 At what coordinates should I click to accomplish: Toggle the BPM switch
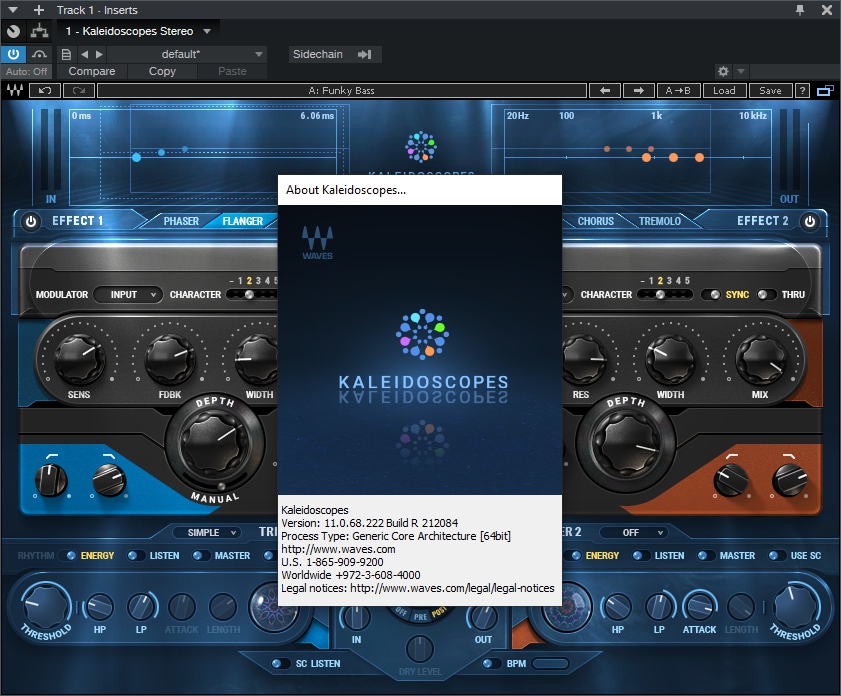click(491, 663)
